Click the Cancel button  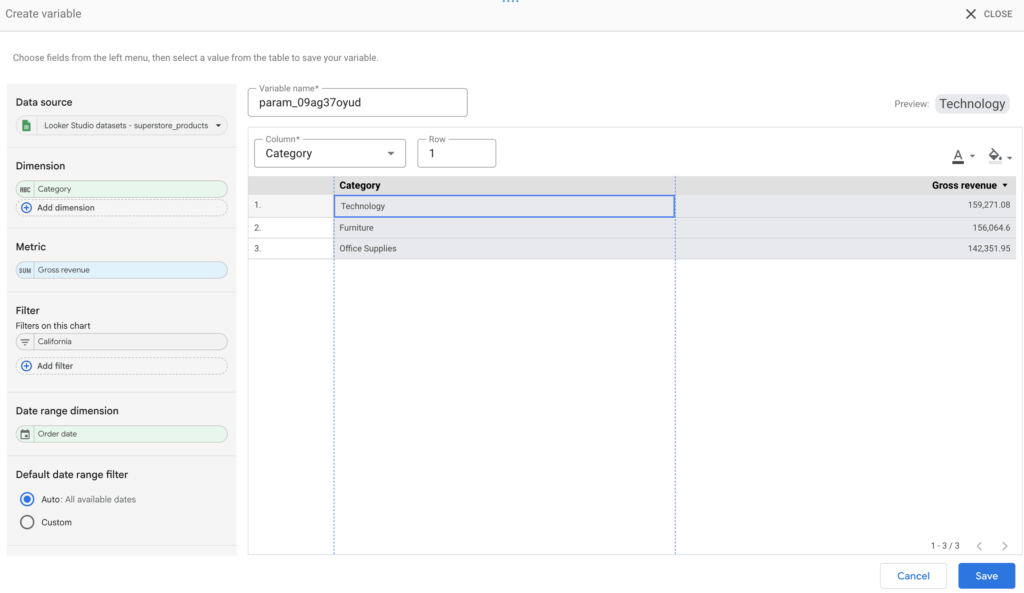(913, 576)
